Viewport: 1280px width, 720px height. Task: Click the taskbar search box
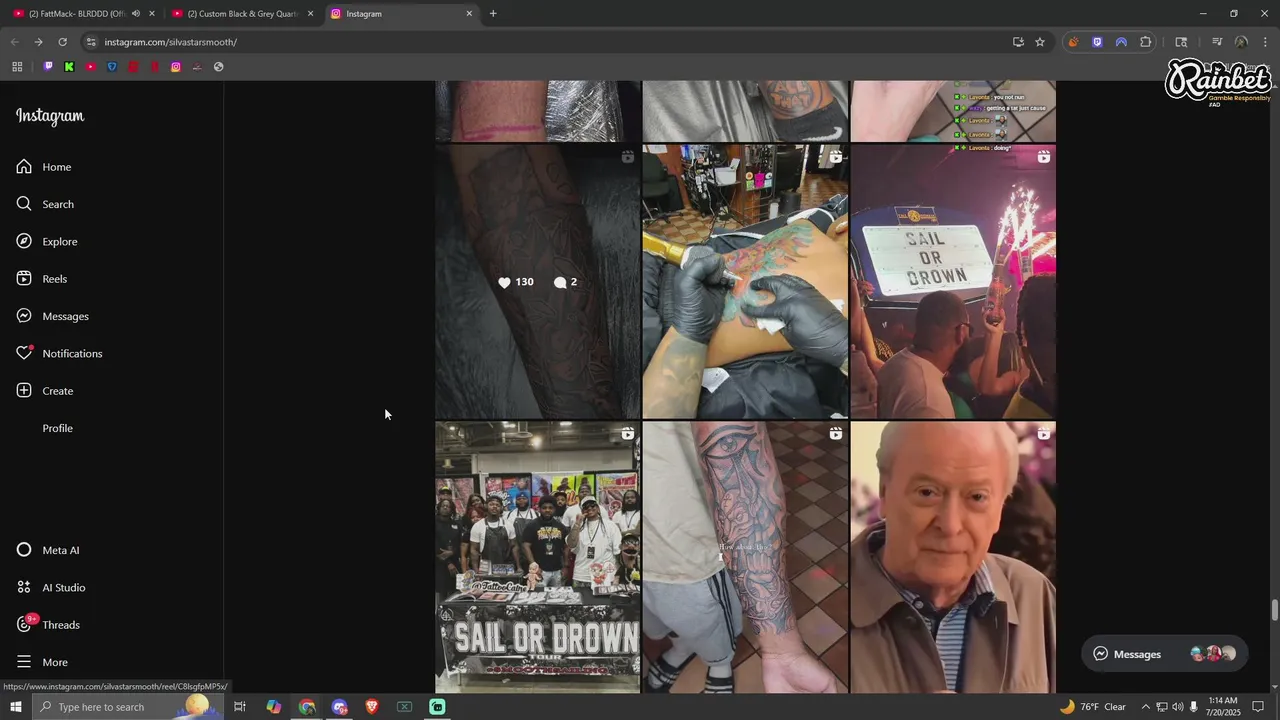(127, 707)
